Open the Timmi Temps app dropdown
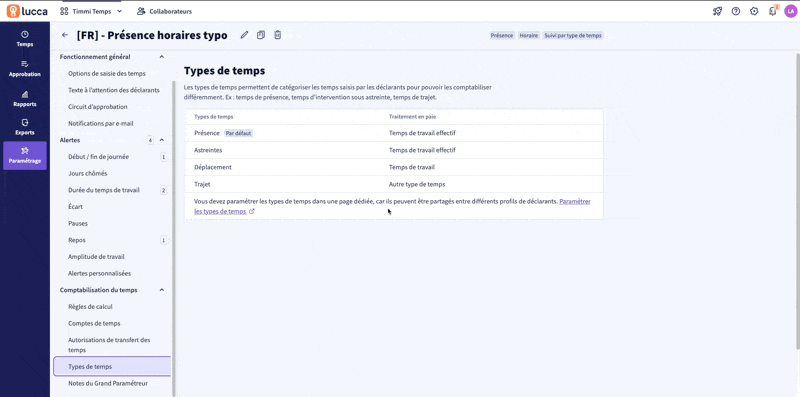The image size is (800, 397). (91, 11)
